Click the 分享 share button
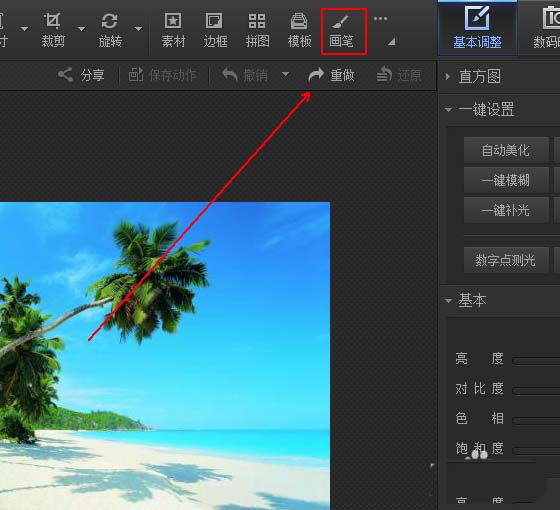 point(81,75)
